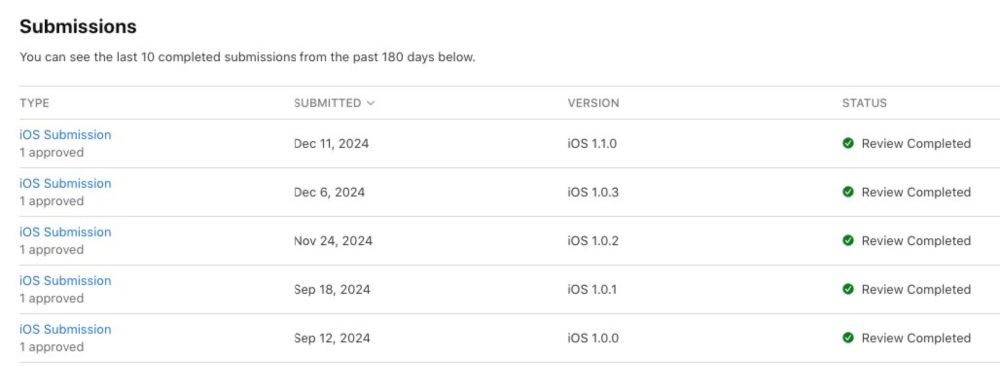Open iOS Submission link dated Dec 6, 2024
This screenshot has width=1000, height=388.
click(x=65, y=183)
